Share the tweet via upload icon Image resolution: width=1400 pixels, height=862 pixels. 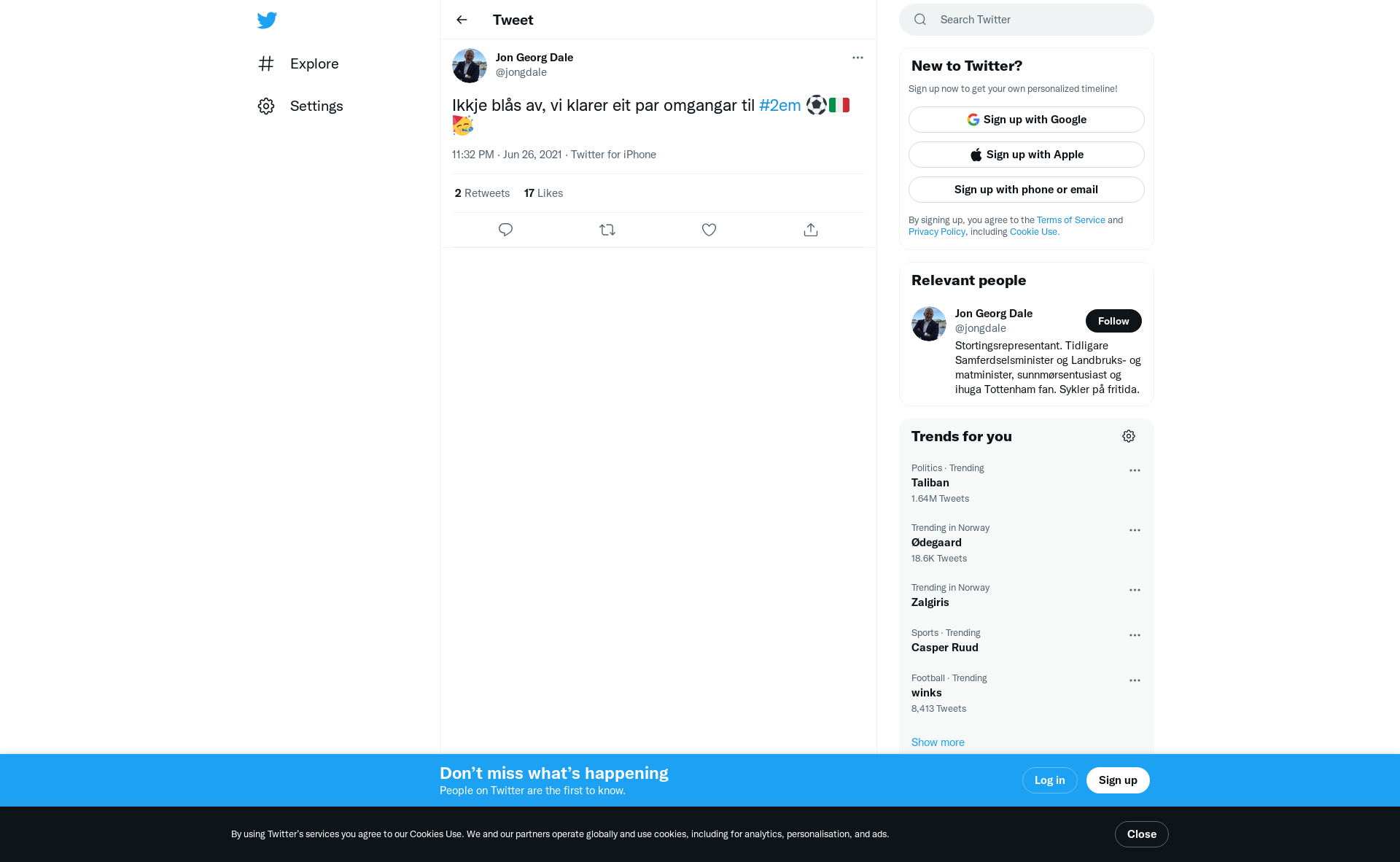click(x=811, y=230)
